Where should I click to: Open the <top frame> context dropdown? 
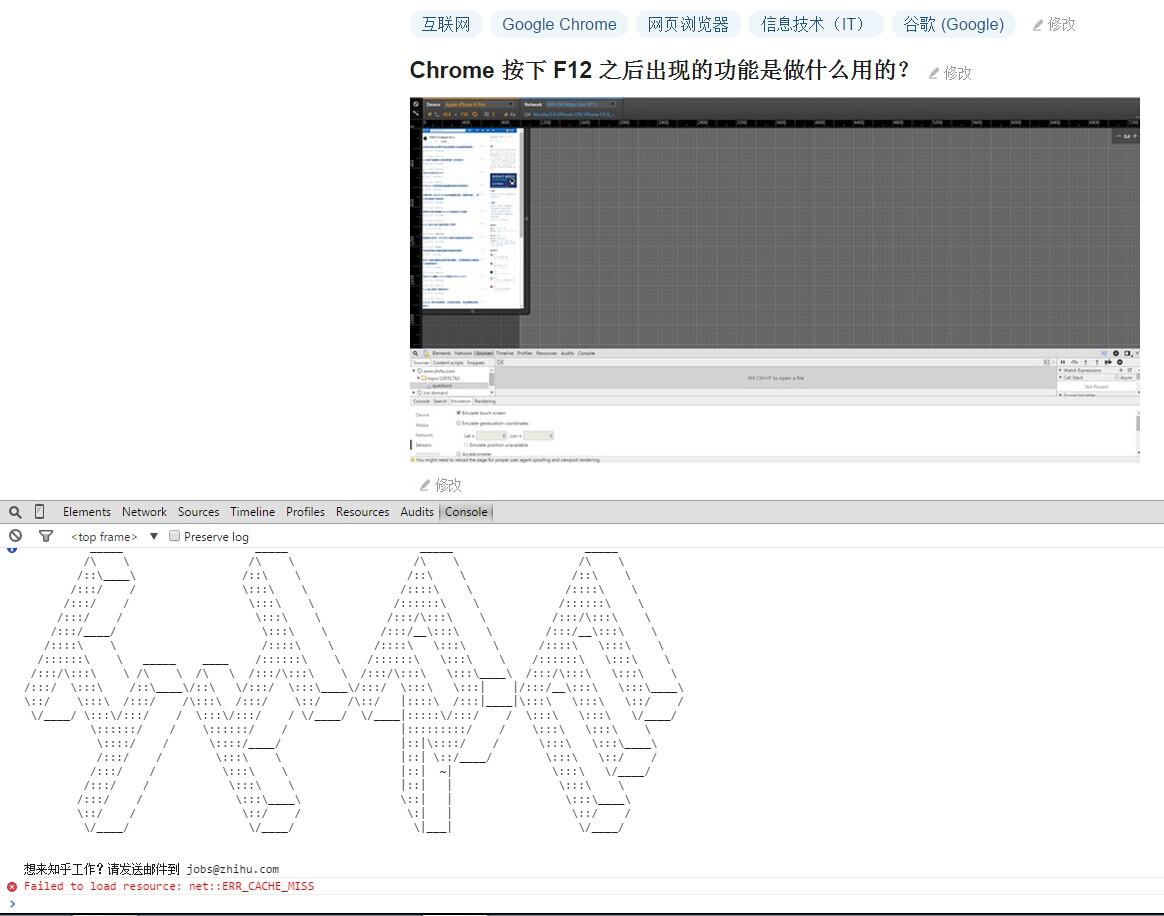click(x=114, y=537)
